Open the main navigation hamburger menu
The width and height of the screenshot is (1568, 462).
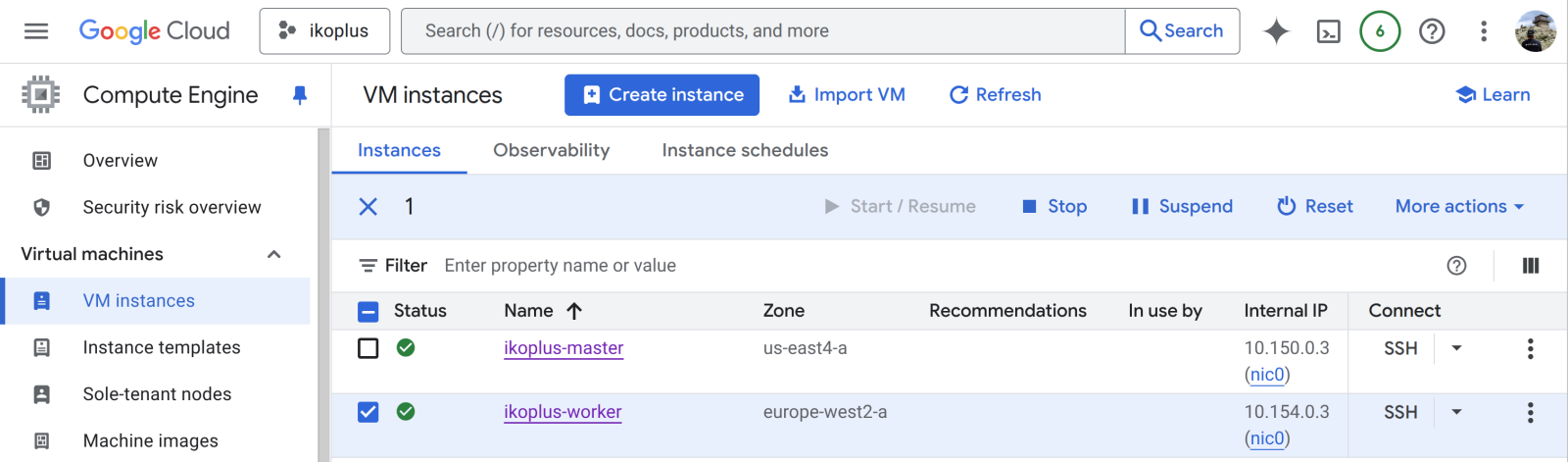click(36, 31)
